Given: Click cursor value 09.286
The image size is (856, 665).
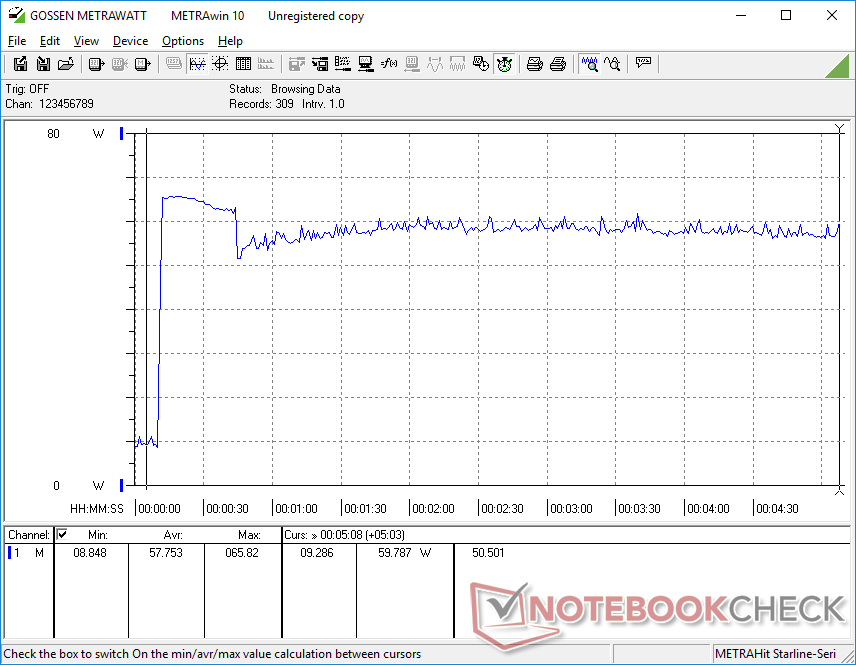Looking at the screenshot, I should [x=317, y=553].
